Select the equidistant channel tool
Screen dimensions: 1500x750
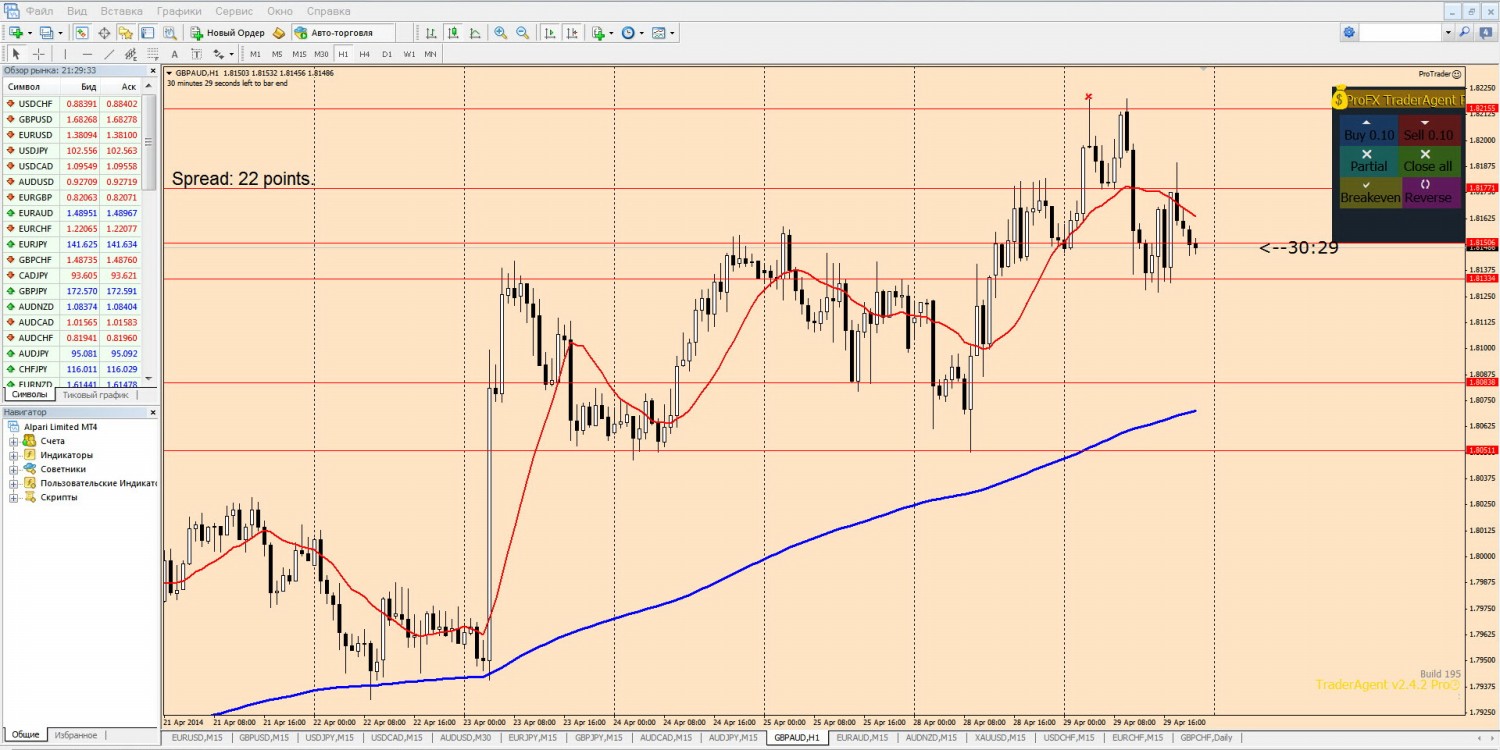tap(131, 54)
